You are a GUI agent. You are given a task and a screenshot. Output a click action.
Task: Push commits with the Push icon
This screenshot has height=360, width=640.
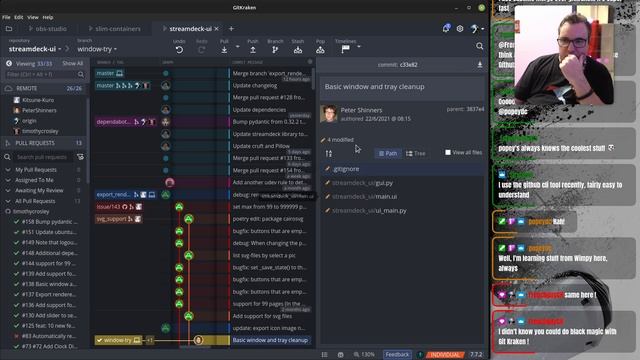pos(253,50)
